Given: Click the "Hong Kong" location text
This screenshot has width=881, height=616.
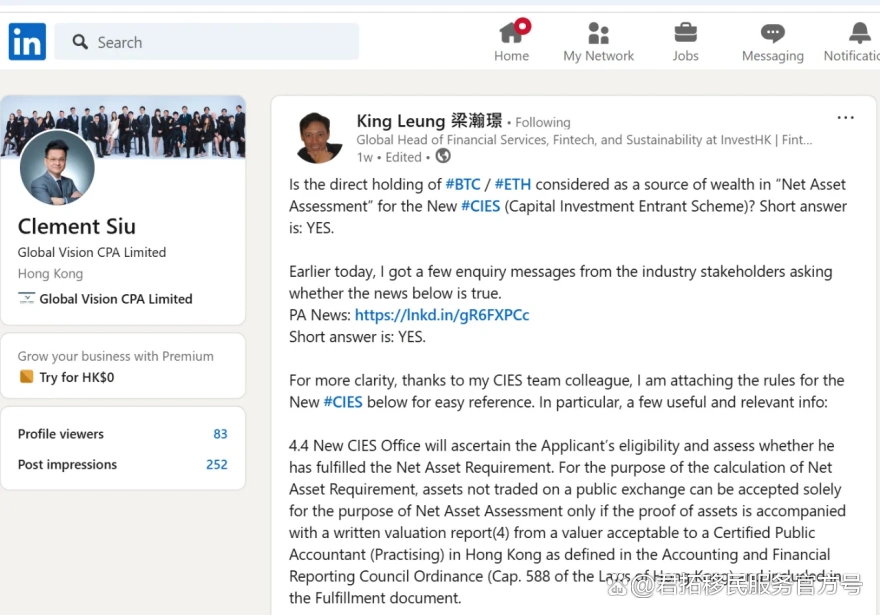Looking at the screenshot, I should (50, 274).
